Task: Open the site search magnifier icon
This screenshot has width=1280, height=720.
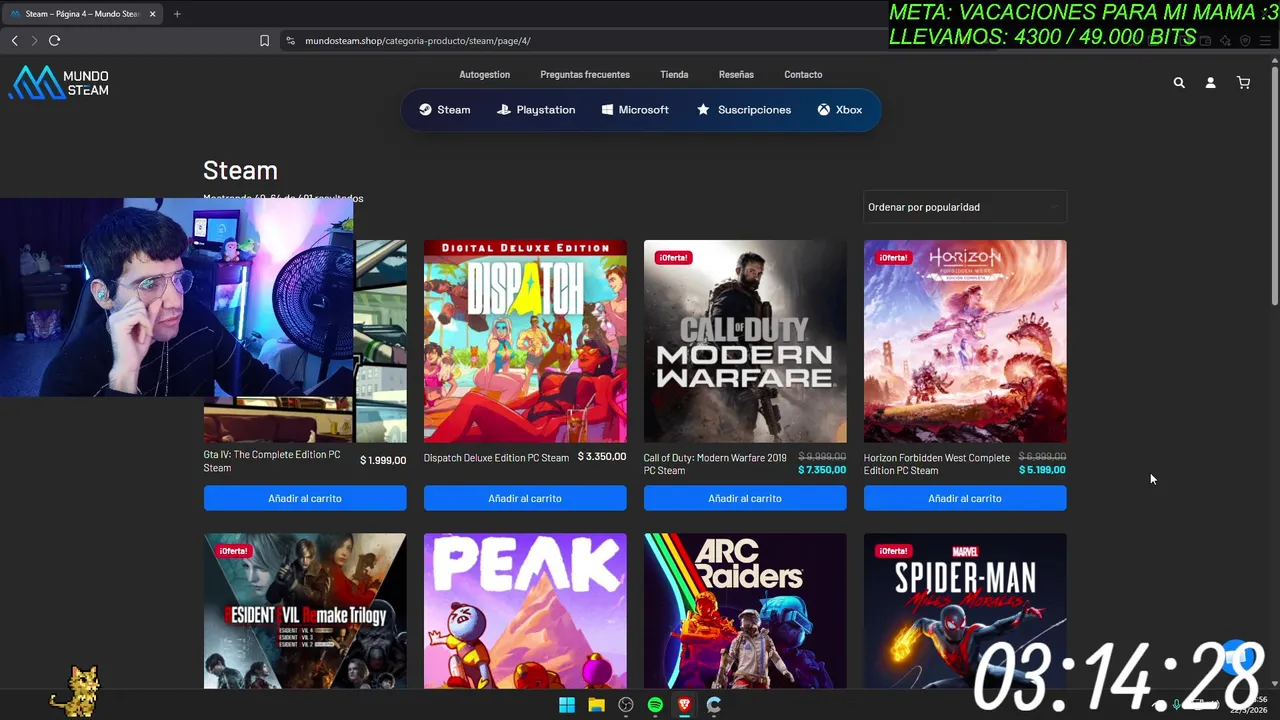Action: [x=1179, y=83]
